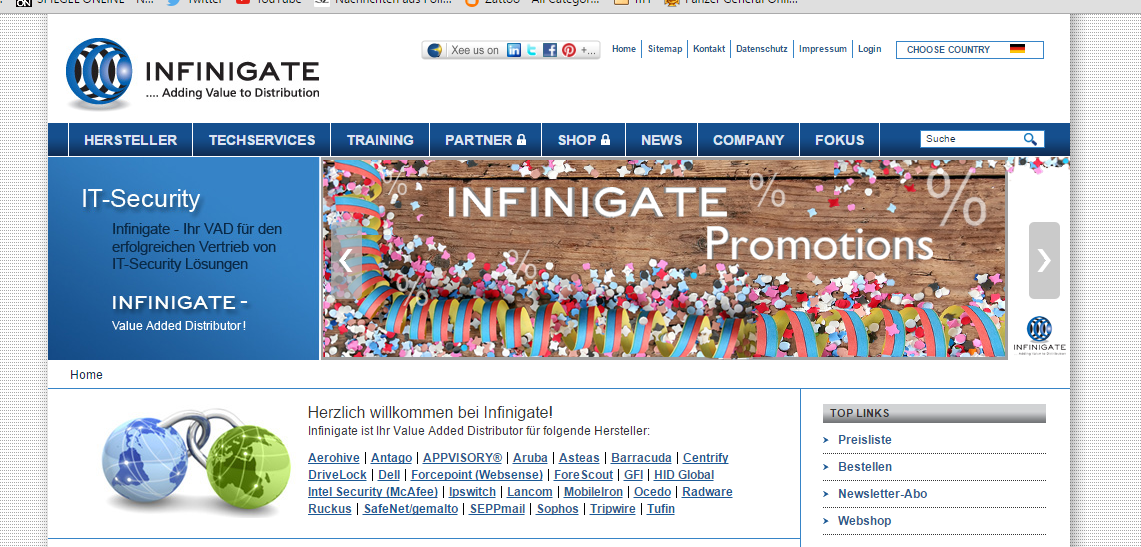Click the small Infinigate logo beside the banner
1141x547 pixels.
tap(1039, 335)
